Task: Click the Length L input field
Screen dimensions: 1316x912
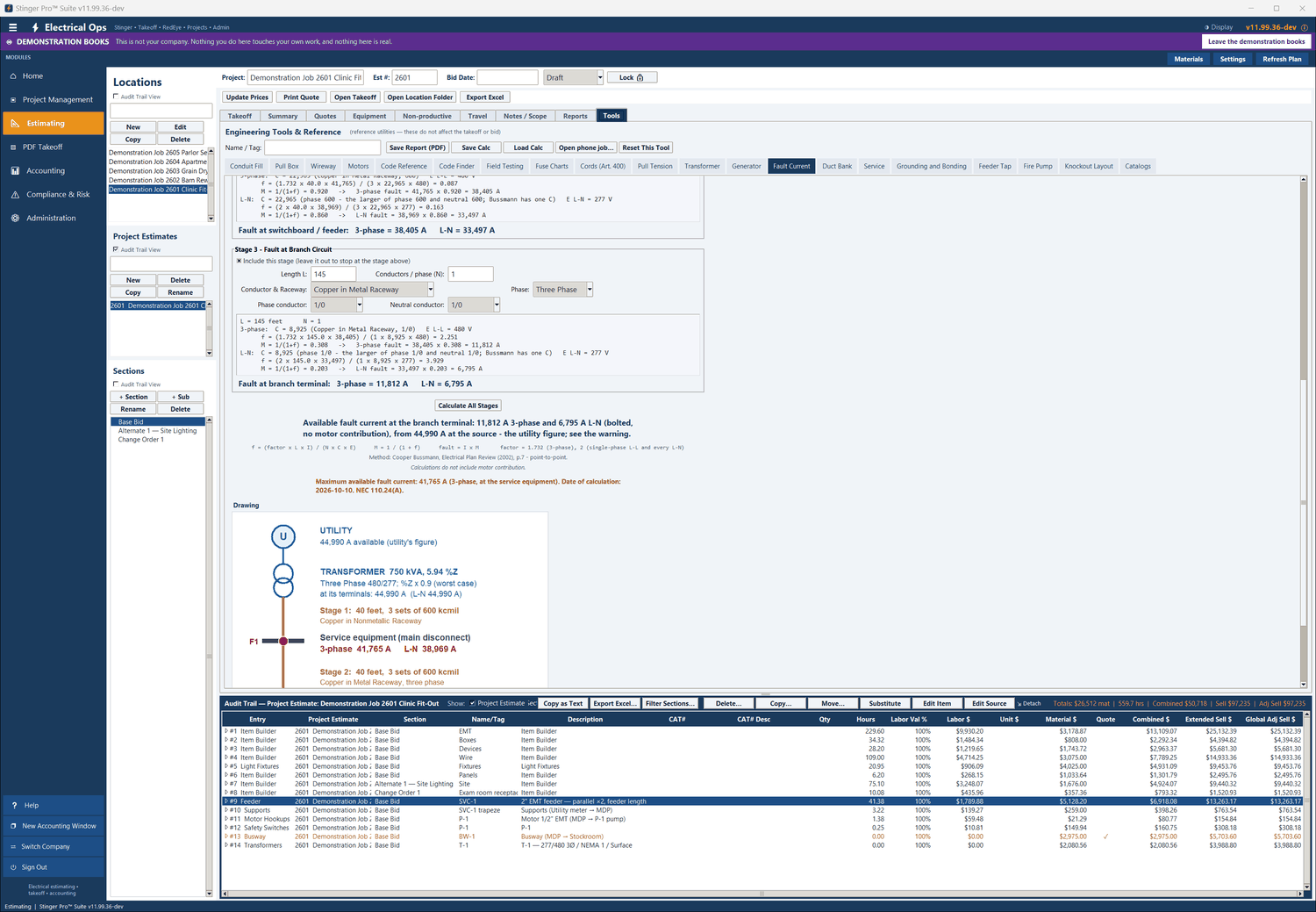Action: click(333, 274)
